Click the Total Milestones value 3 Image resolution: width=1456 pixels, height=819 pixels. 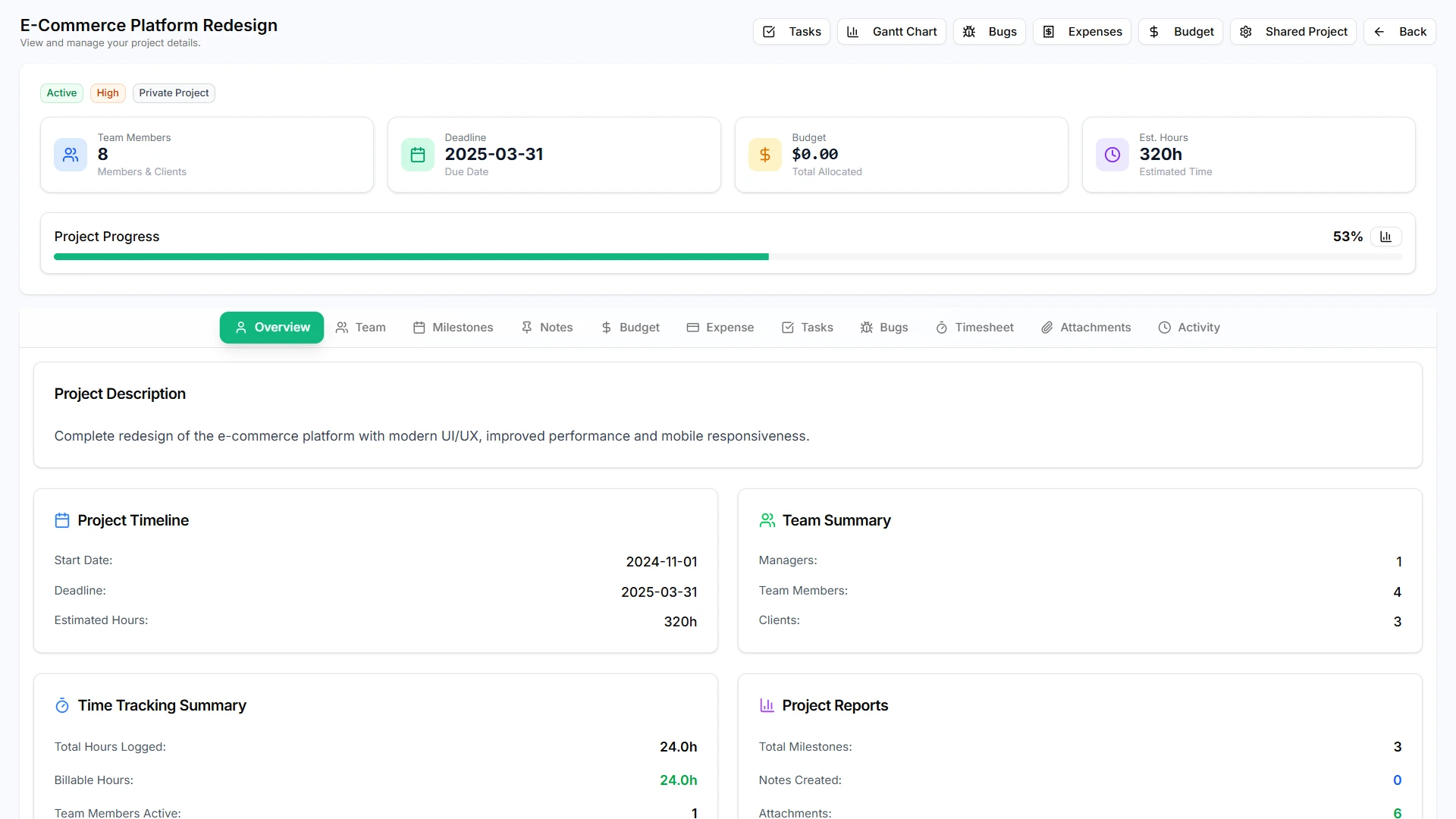pos(1398,747)
